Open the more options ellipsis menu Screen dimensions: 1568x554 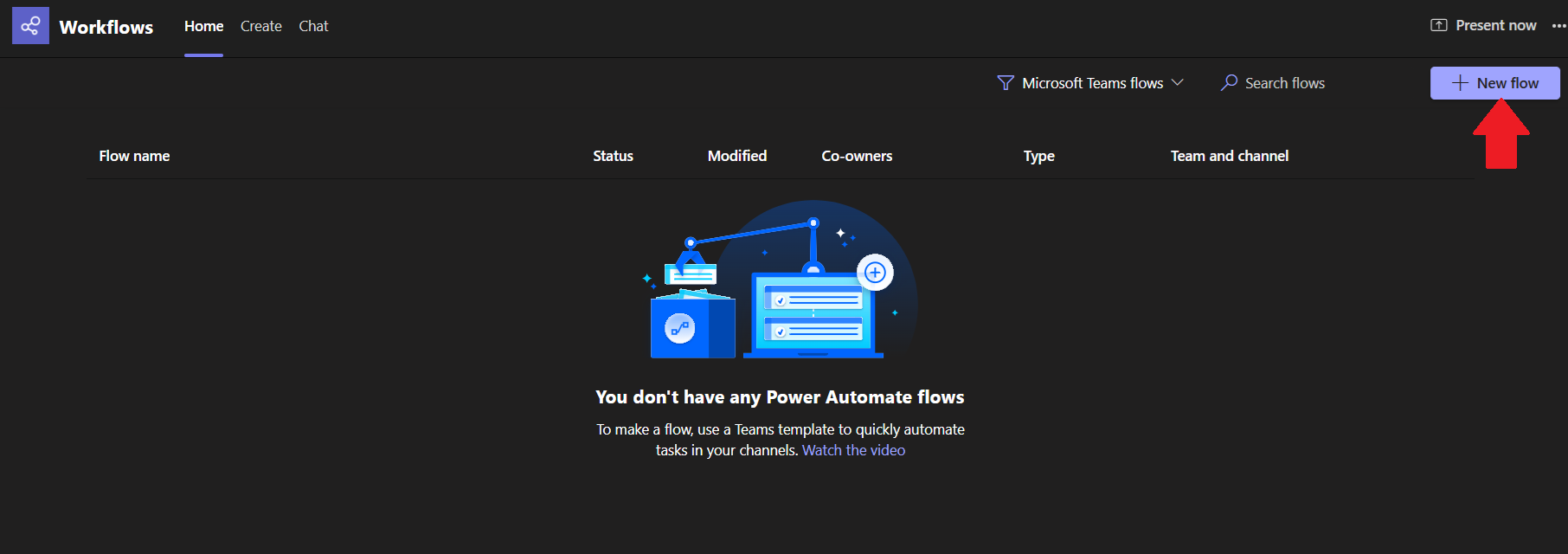pyautogui.click(x=1558, y=26)
